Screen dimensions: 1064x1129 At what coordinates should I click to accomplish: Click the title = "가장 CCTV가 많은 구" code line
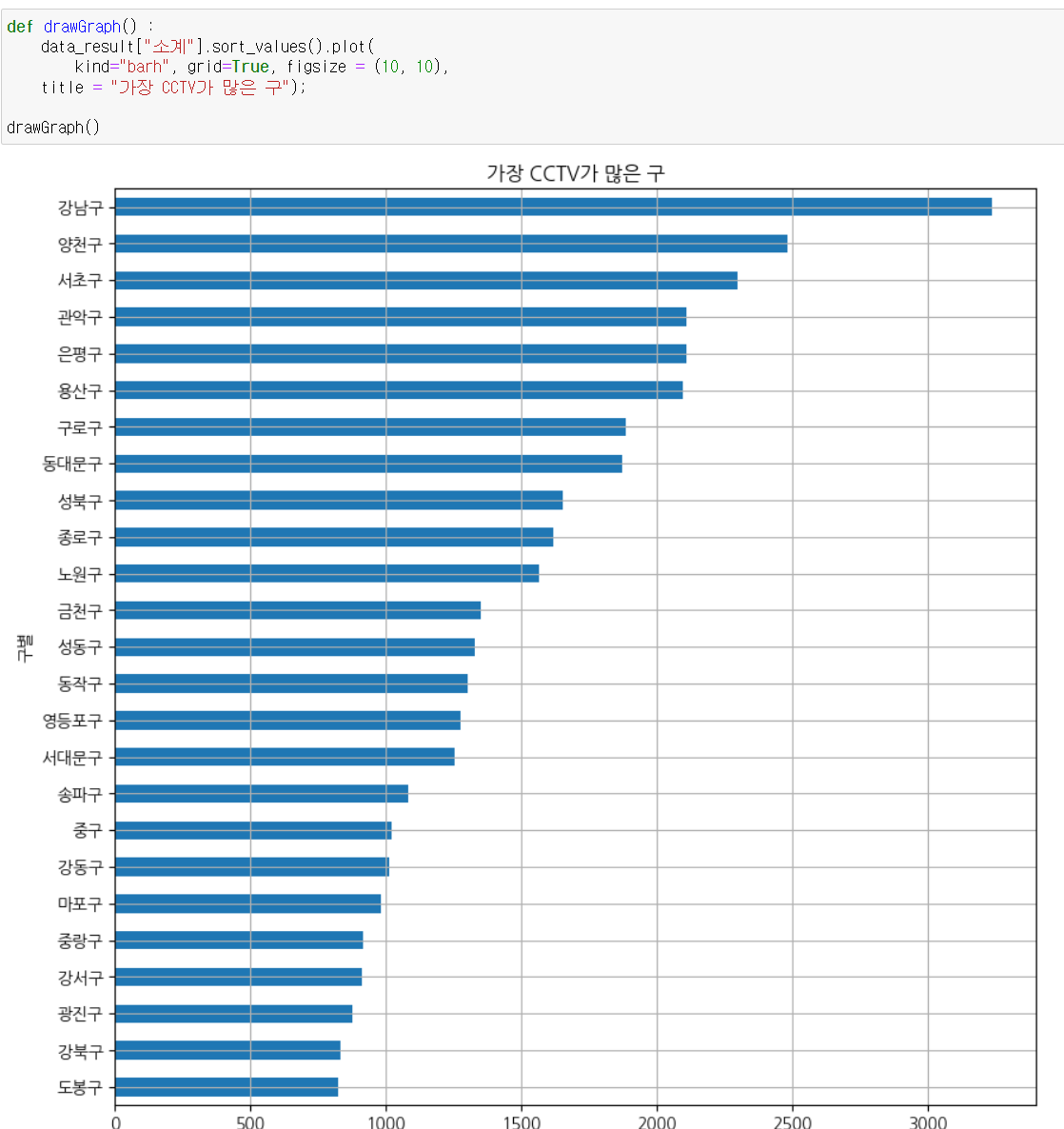coord(173,88)
